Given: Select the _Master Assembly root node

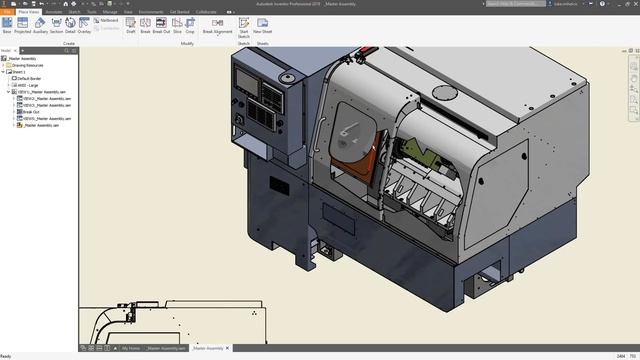Looking at the screenshot, I should [x=19, y=59].
